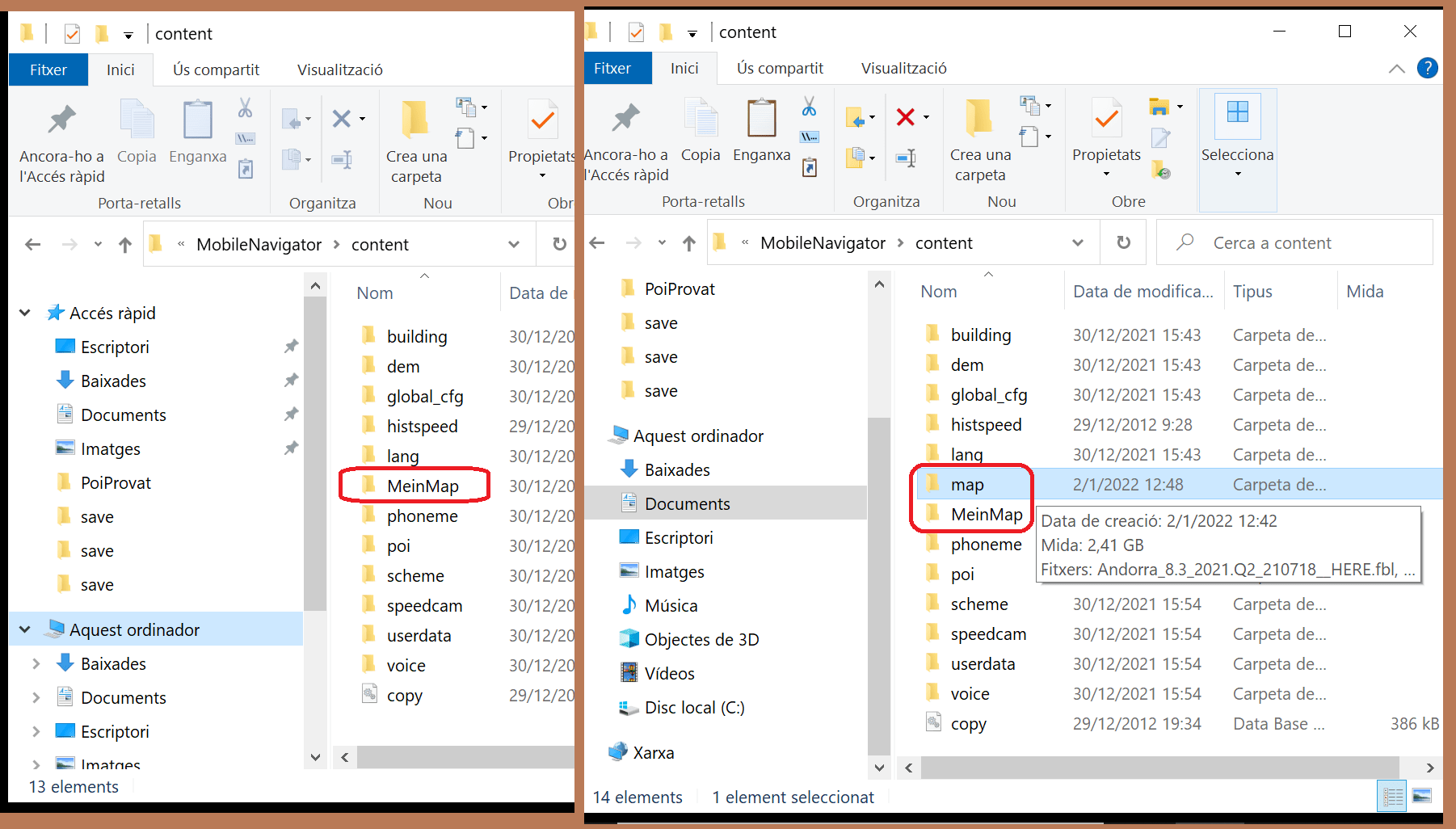
Task: Click the Tipus column header
Action: (x=1252, y=292)
